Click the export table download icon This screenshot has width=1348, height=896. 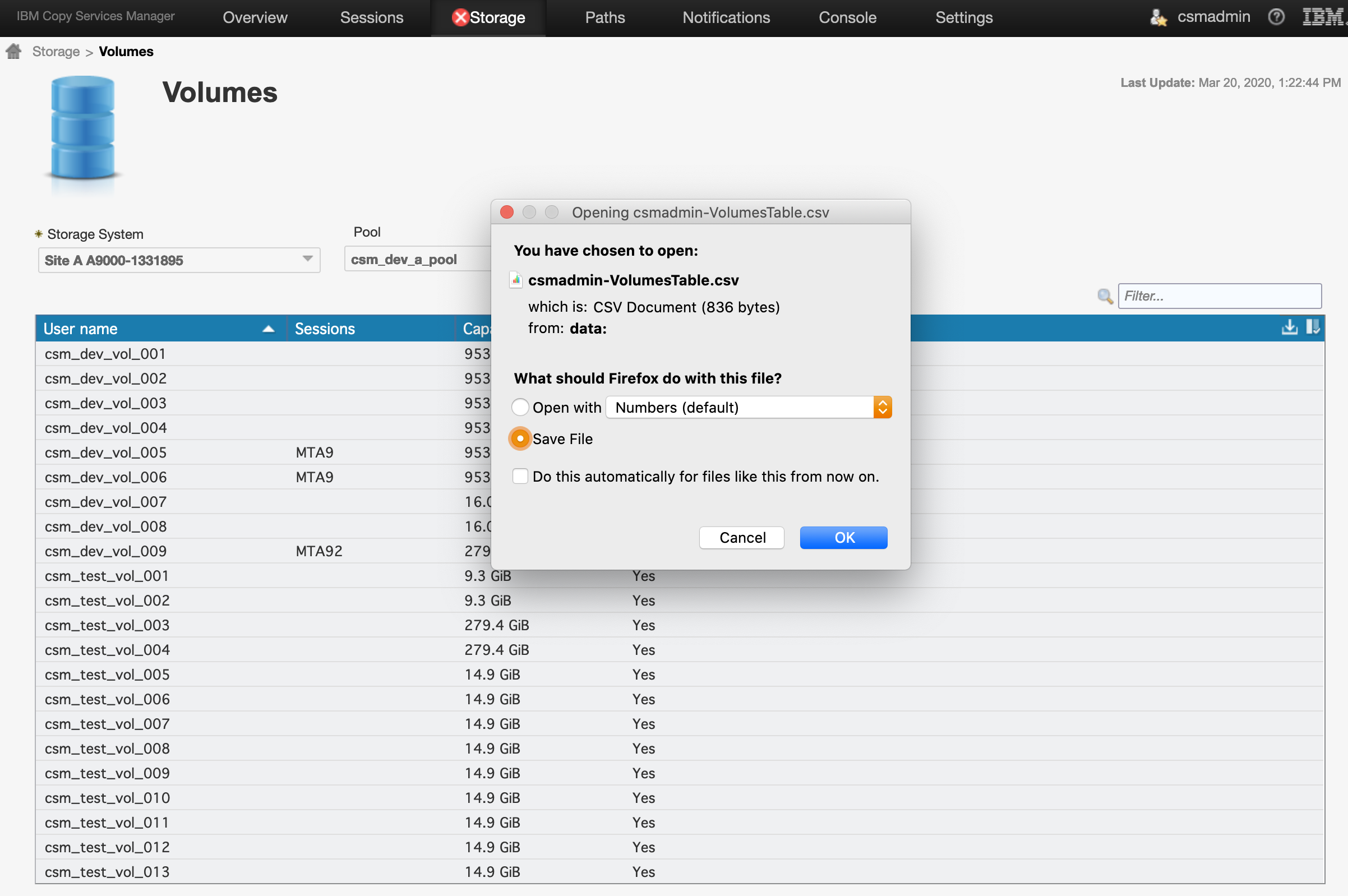click(1289, 327)
